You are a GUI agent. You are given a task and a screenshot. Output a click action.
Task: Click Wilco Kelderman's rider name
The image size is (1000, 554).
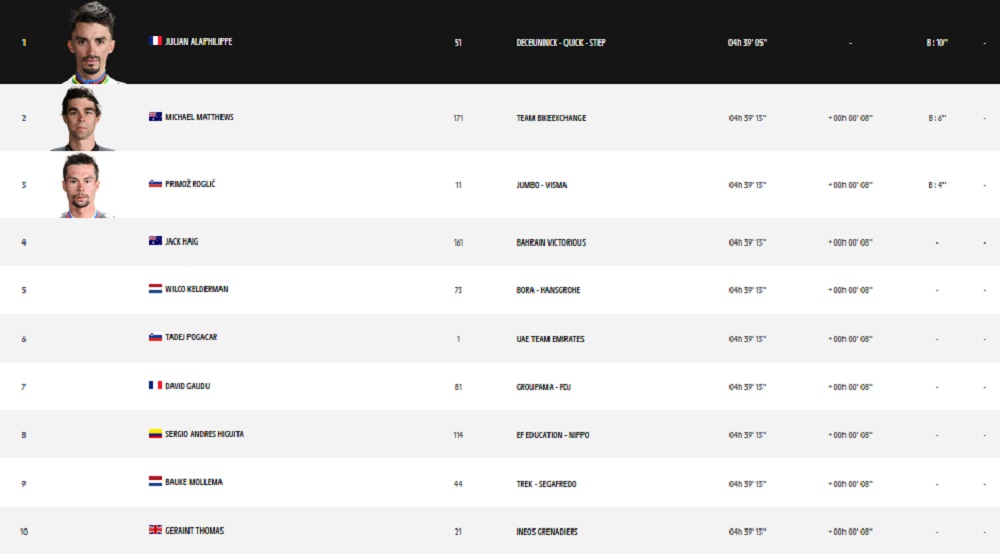pos(197,289)
